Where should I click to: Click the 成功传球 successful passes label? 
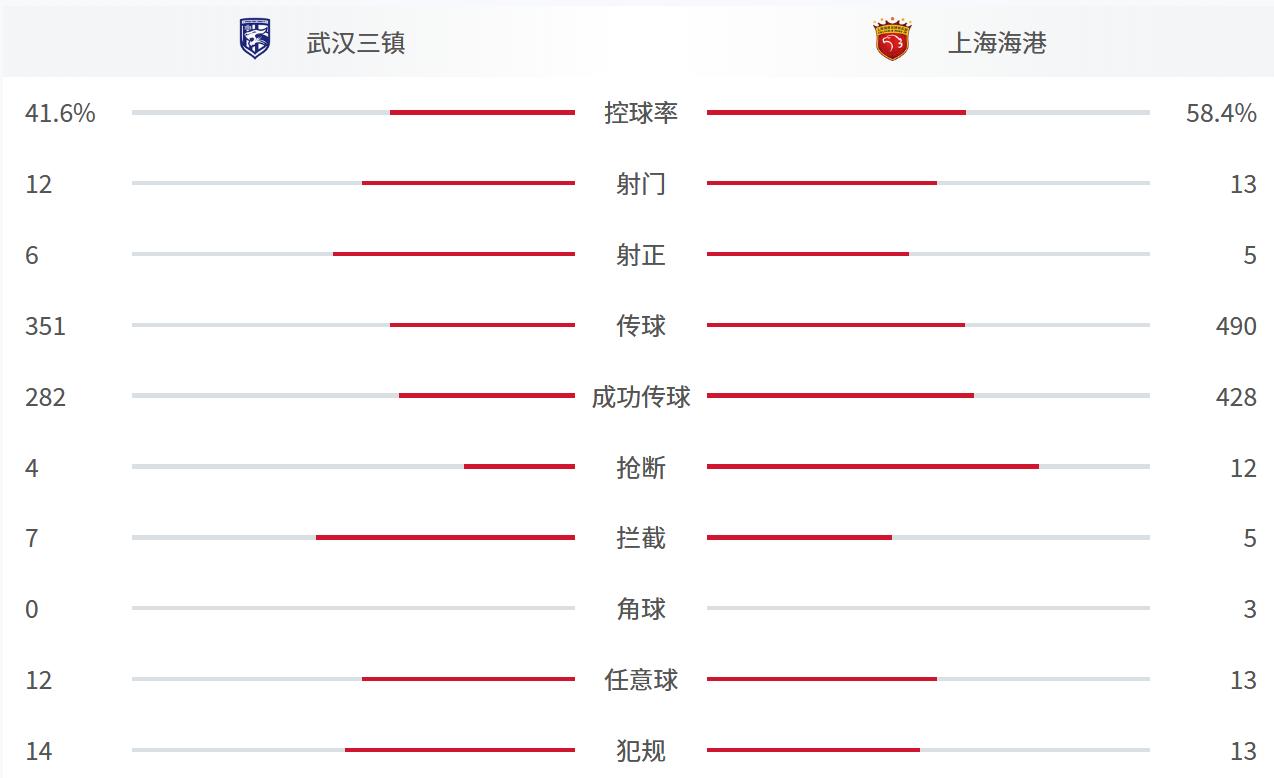point(641,397)
